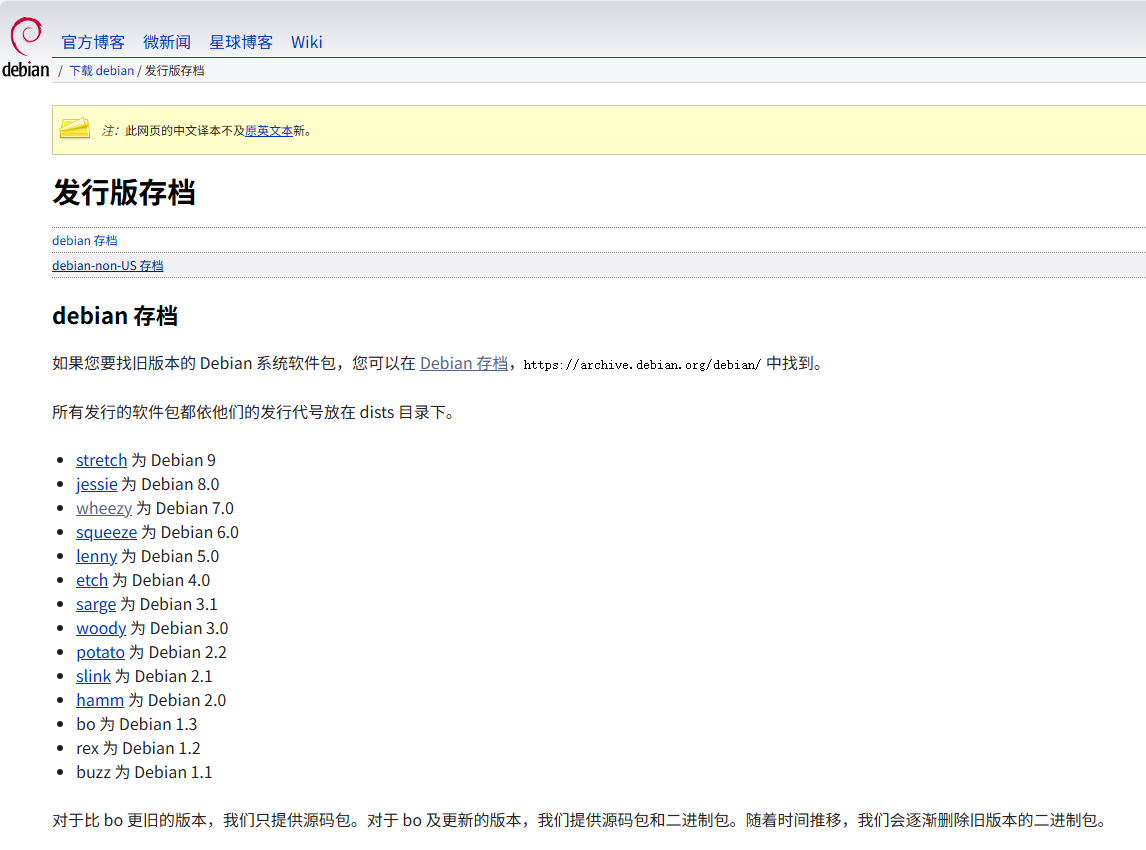Image resolution: width=1146 pixels, height=850 pixels.
Task: Open the slink release link
Action: tap(94, 677)
